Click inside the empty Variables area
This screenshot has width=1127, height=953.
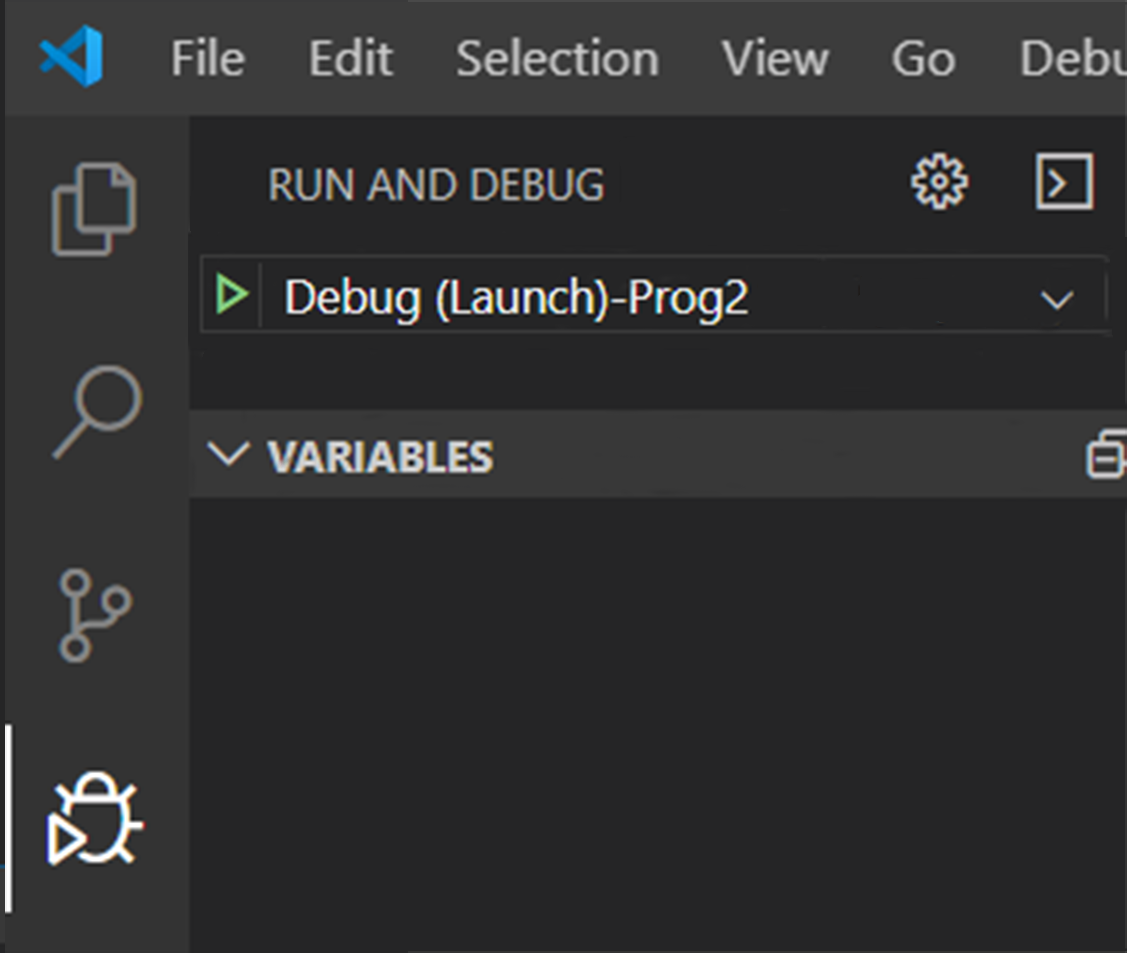point(650,700)
